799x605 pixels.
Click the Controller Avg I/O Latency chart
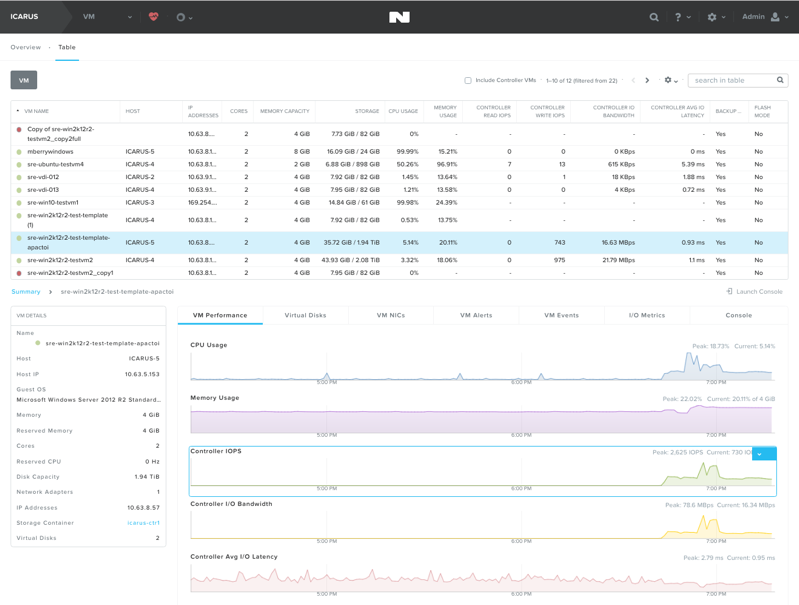(x=482, y=578)
